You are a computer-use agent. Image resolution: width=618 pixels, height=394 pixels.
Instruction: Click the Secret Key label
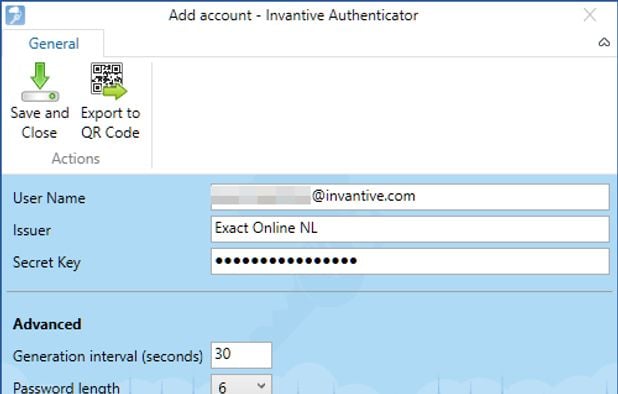tap(47, 262)
